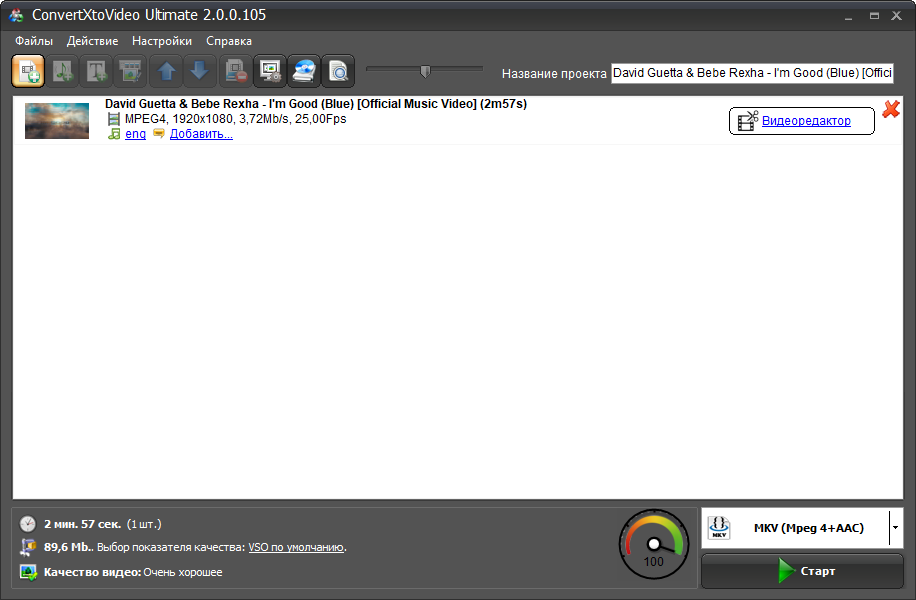Click the remove video file toolbar icon
Image resolution: width=916 pixels, height=600 pixels.
[236, 71]
